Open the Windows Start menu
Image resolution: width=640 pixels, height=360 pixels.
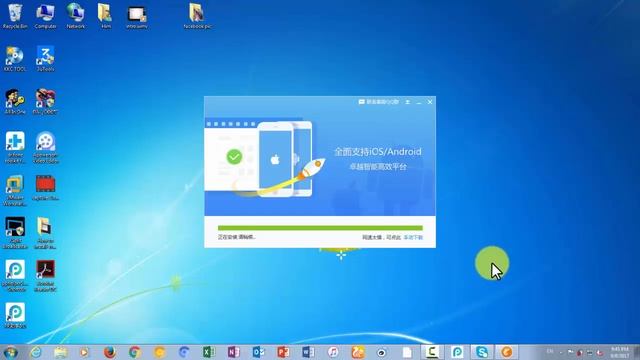[10, 352]
